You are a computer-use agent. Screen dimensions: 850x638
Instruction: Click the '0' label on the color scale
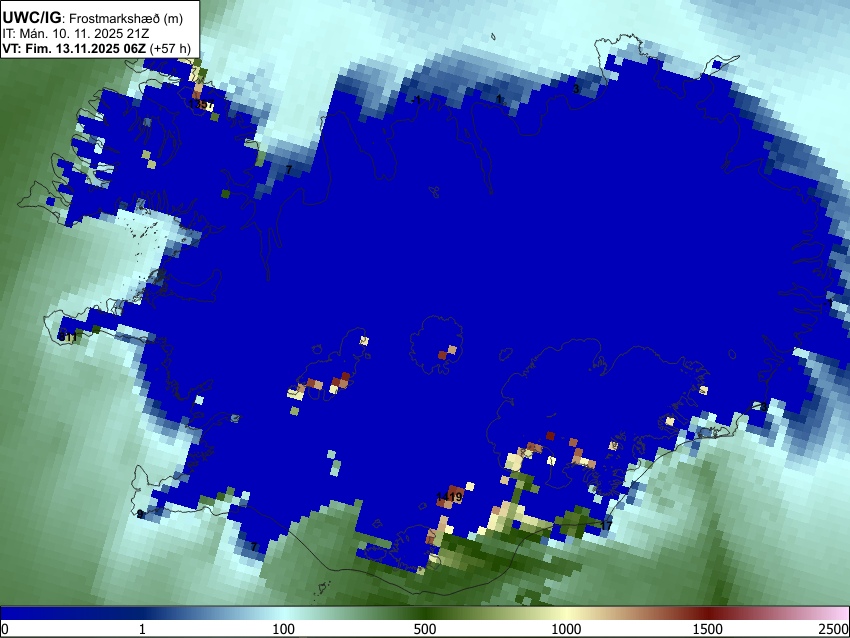[x=5, y=629]
